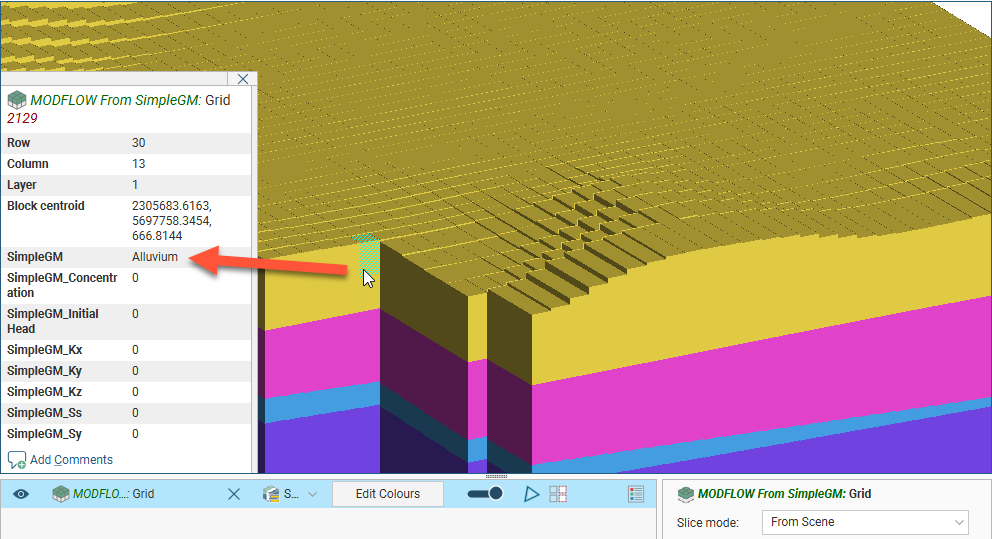
Task: Click MODFLOW grid icon in shape list
Action: (x=61, y=494)
